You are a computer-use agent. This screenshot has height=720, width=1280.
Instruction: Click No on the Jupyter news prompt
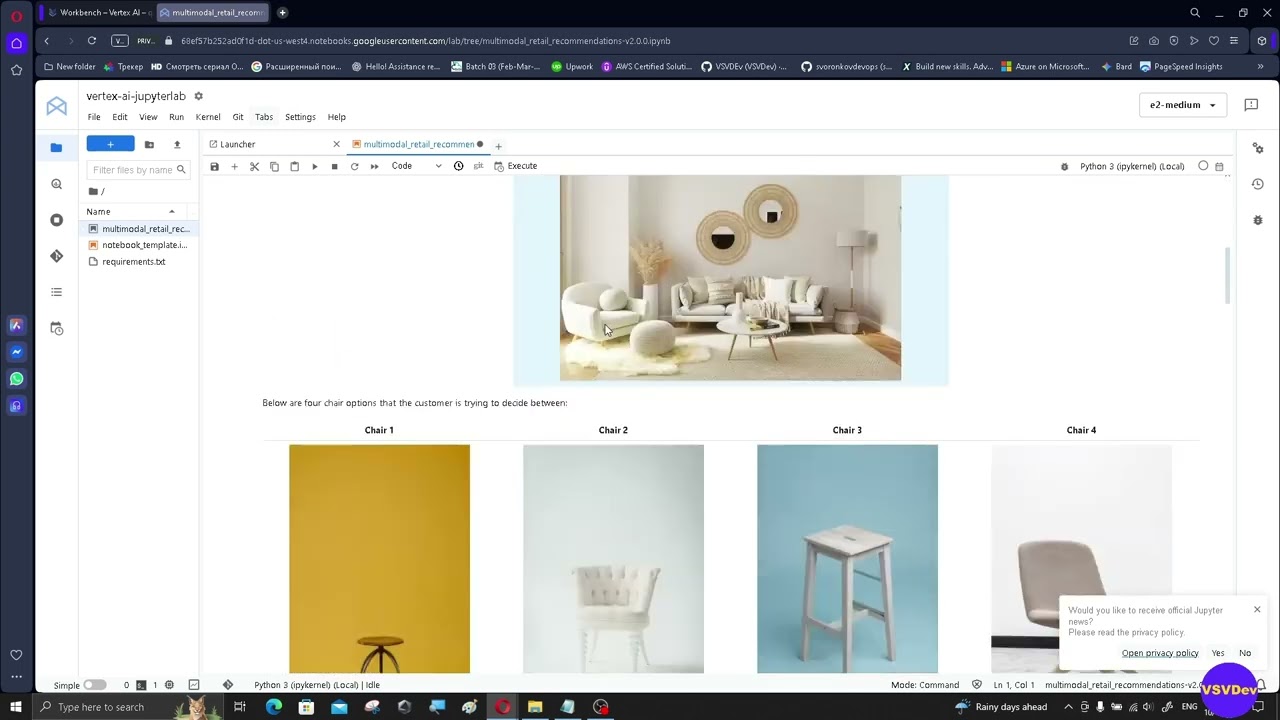pyautogui.click(x=1245, y=653)
